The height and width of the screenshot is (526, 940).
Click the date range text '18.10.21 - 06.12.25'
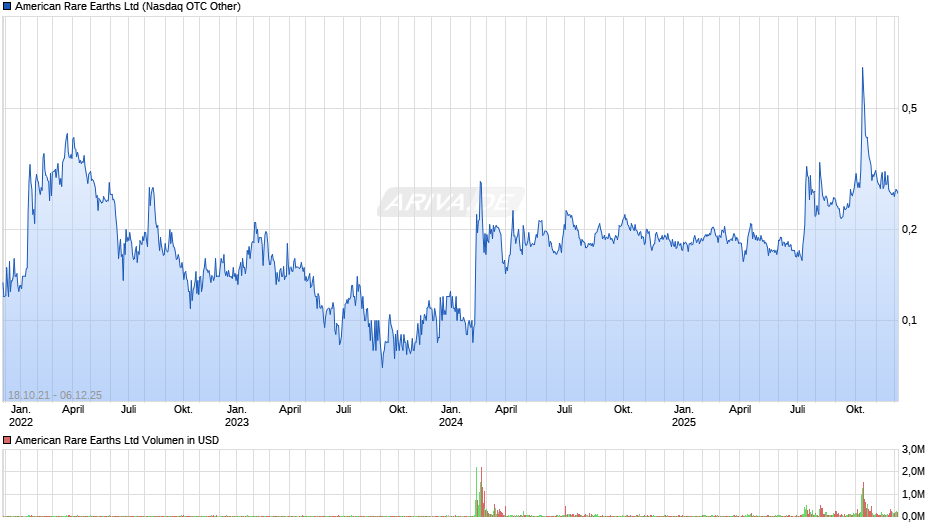pyautogui.click(x=55, y=395)
